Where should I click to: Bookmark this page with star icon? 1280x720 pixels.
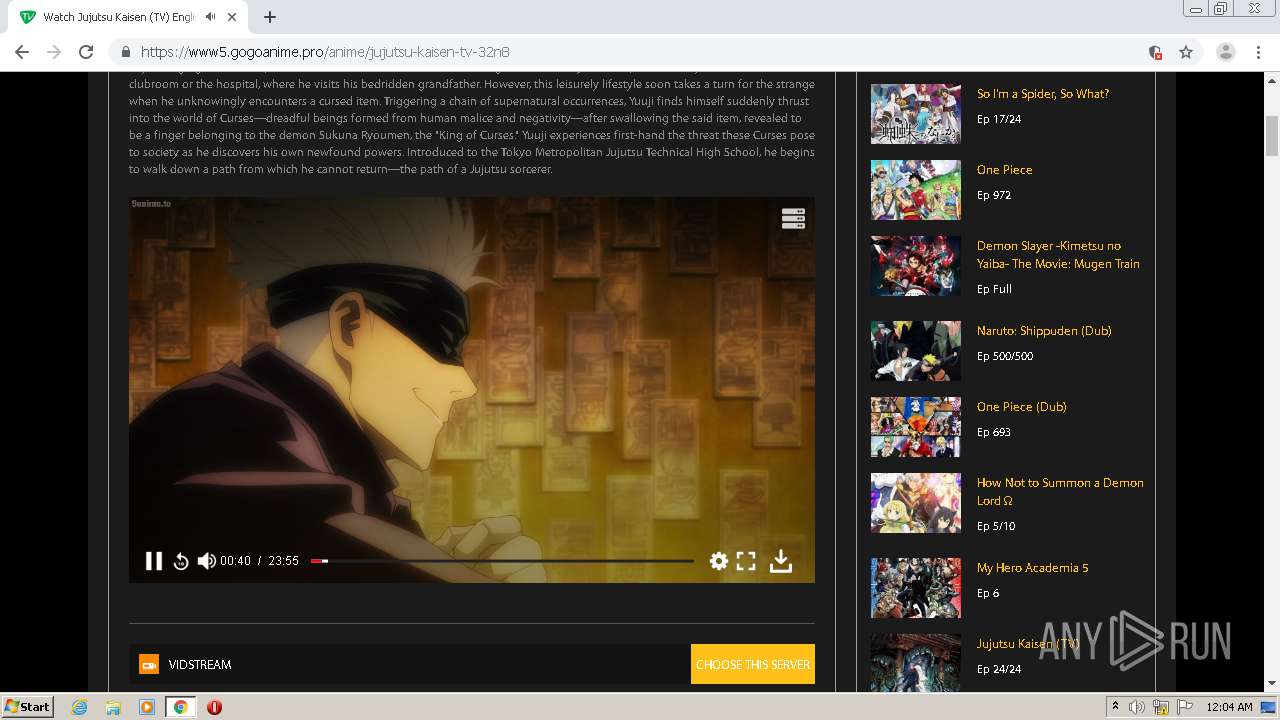(1186, 52)
